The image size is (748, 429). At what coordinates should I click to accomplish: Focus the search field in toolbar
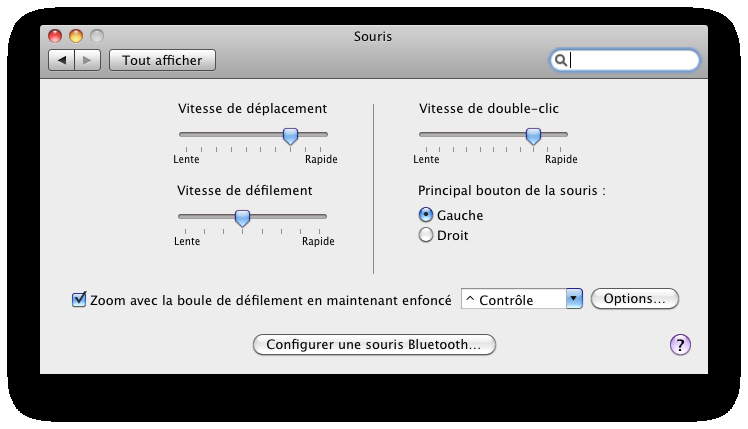[625, 61]
